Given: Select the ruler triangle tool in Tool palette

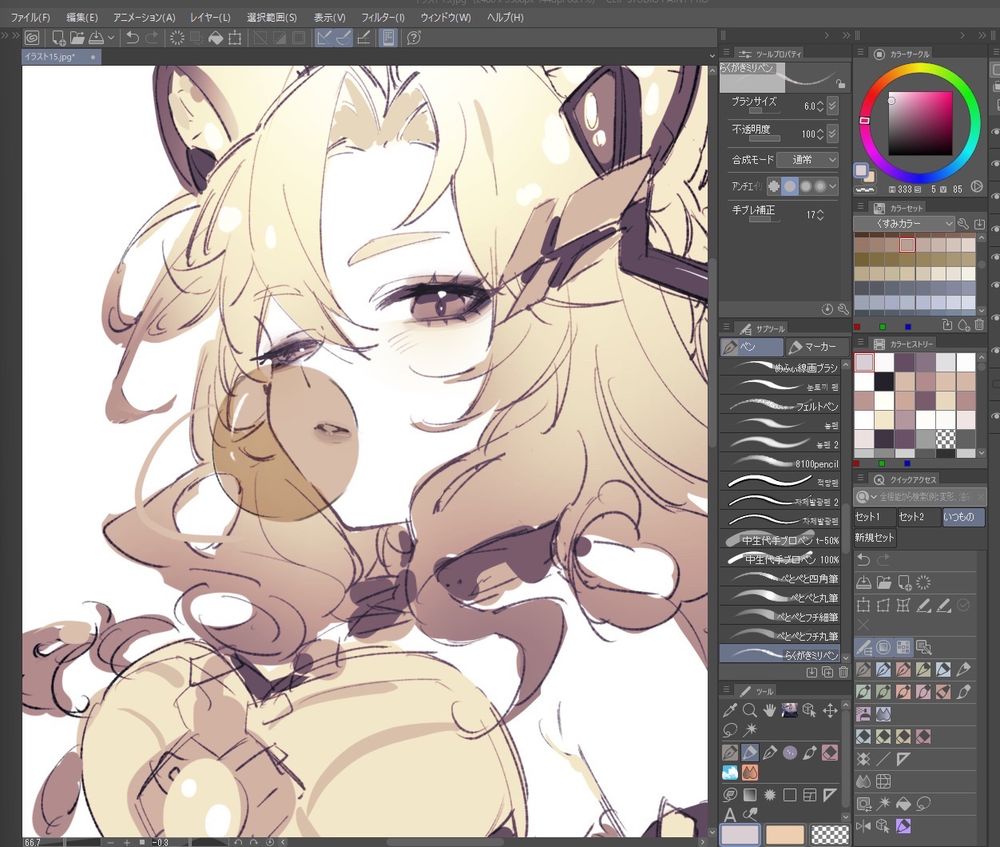Looking at the screenshot, I should coord(830,795).
